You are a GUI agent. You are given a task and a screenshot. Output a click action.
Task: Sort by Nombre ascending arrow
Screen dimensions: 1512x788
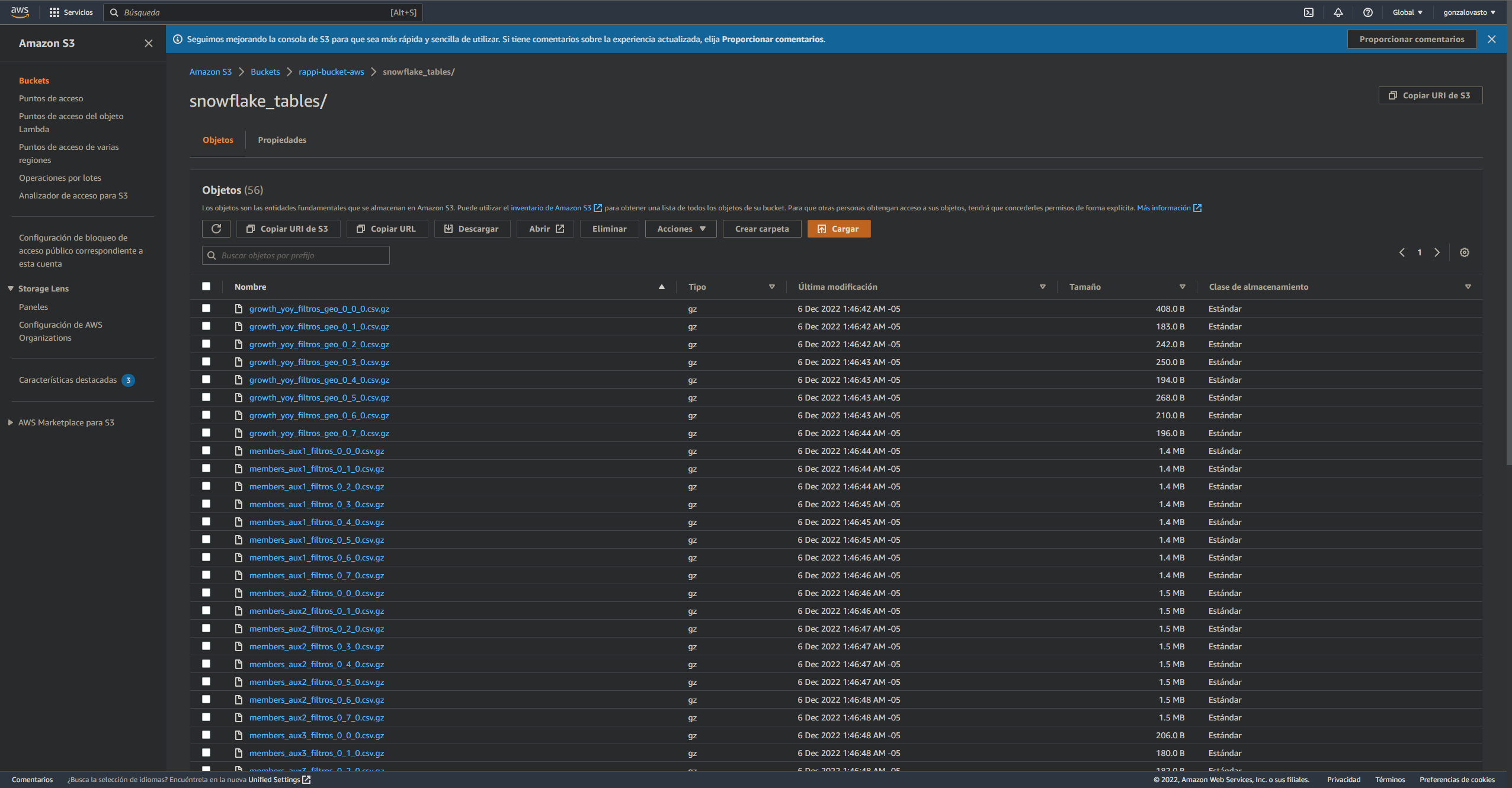[662, 287]
